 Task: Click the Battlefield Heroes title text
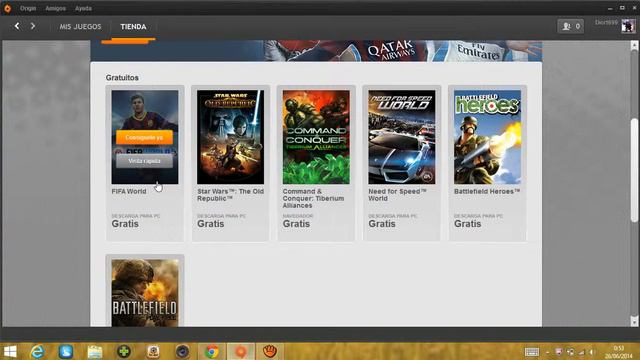pos(487,191)
